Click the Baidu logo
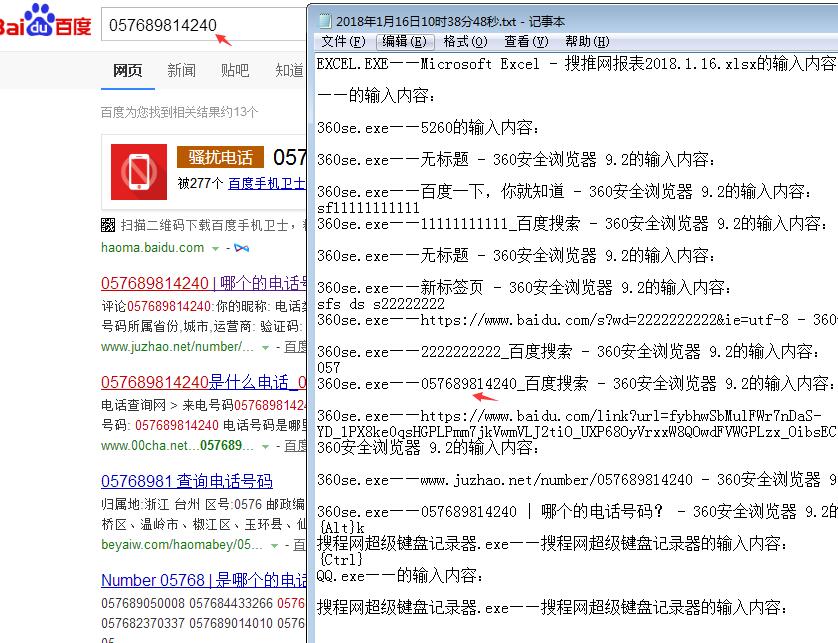 [44, 21]
